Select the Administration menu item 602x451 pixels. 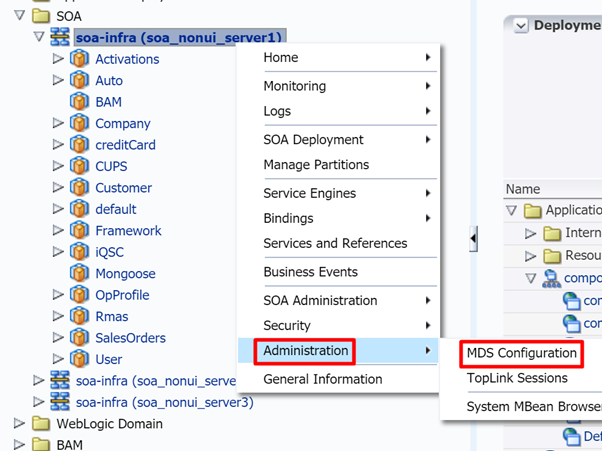point(338,350)
